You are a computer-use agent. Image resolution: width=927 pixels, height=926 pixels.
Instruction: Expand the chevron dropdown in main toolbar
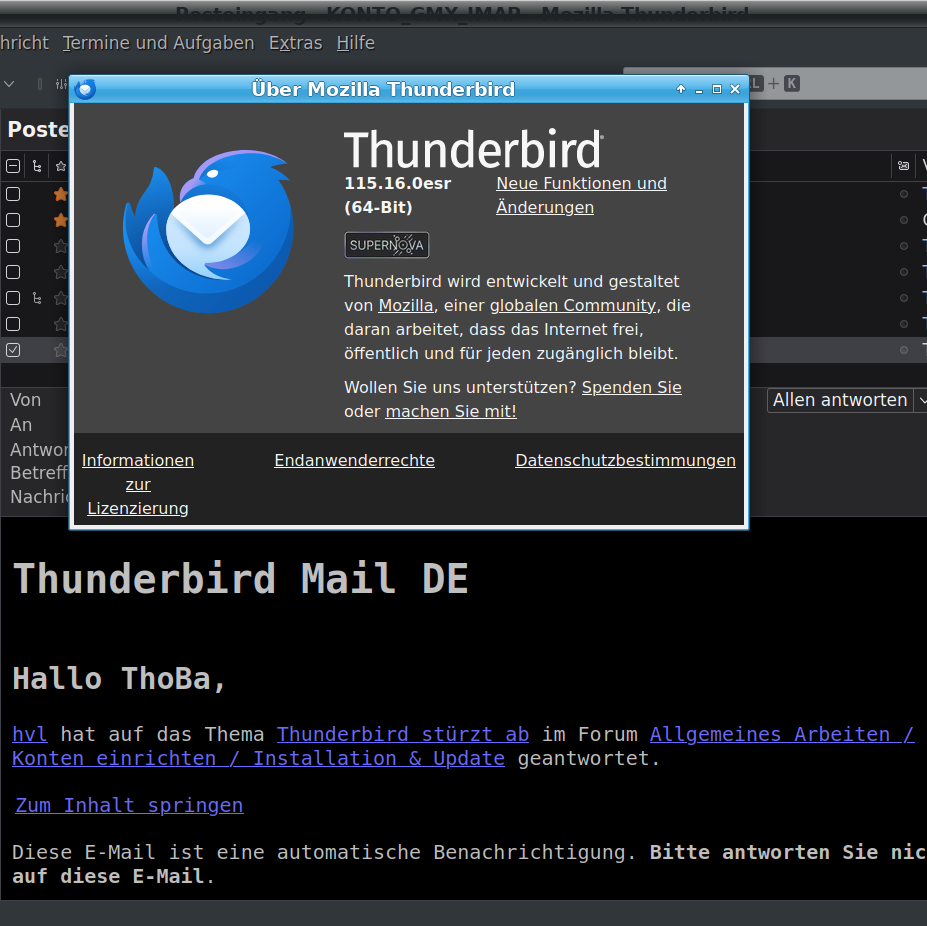9,84
